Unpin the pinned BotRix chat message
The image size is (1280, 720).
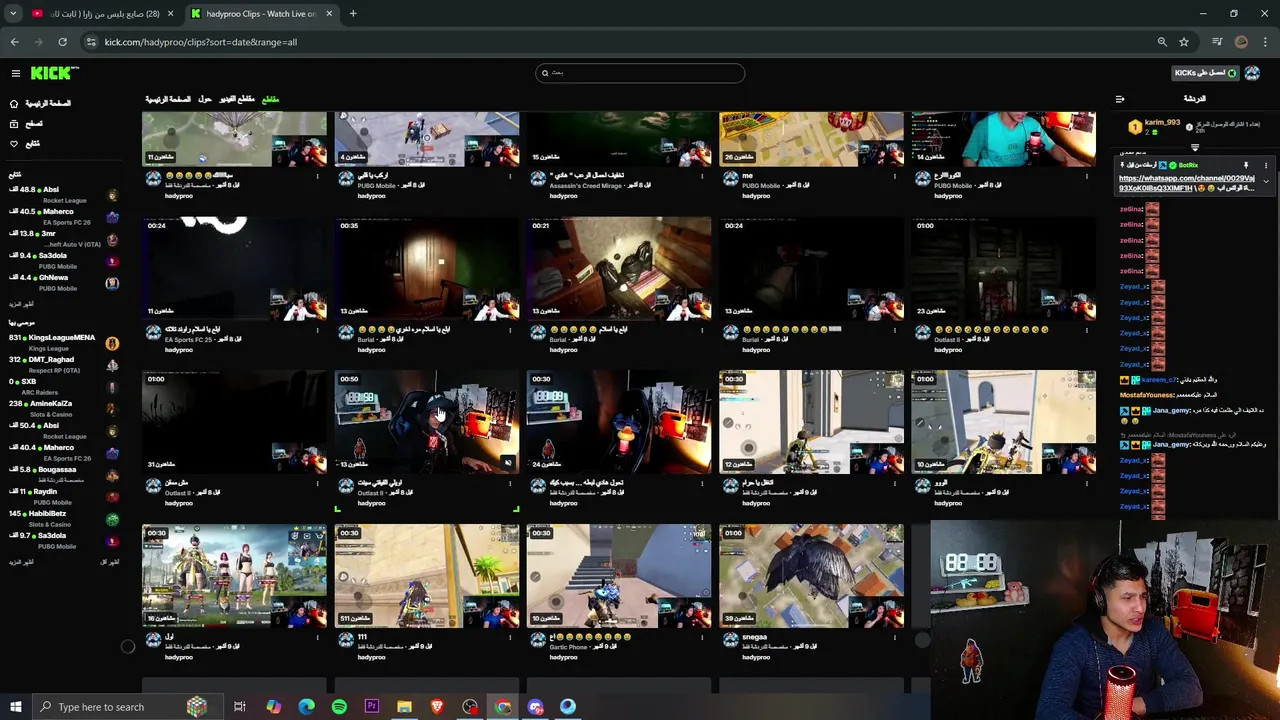(1246, 165)
